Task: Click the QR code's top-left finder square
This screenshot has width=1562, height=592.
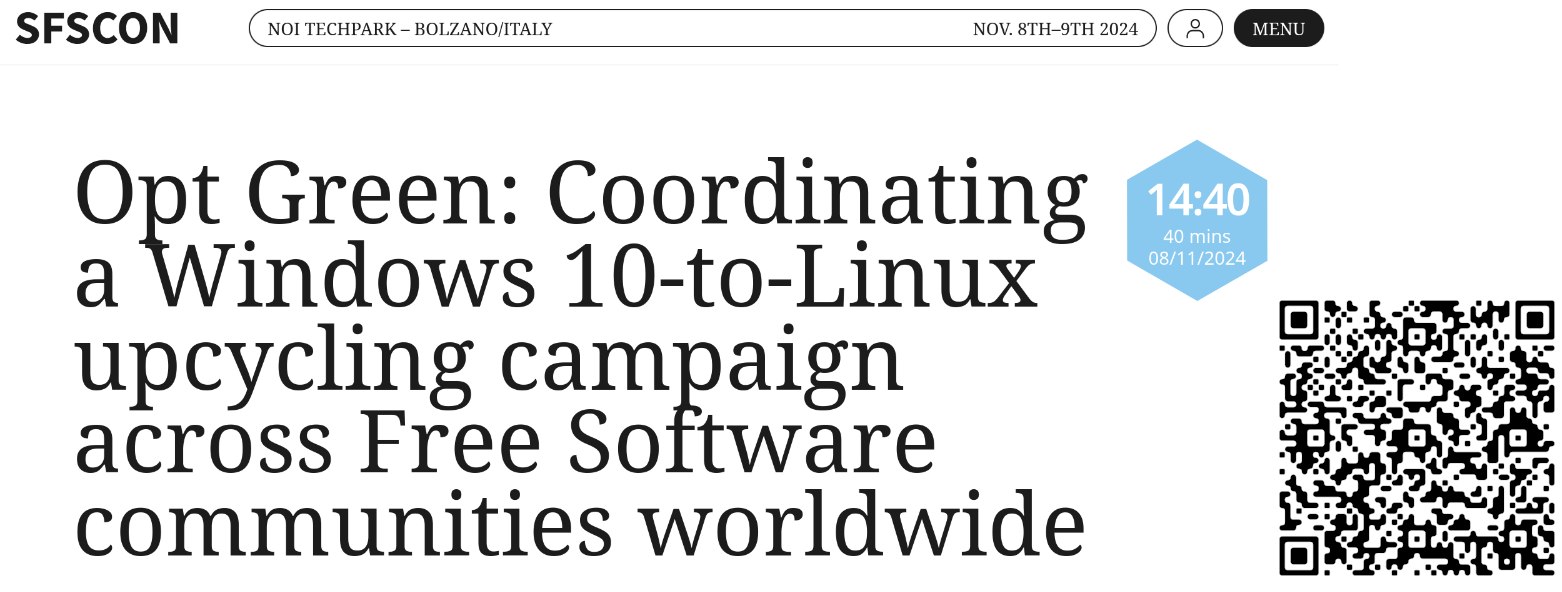Action: (1299, 320)
